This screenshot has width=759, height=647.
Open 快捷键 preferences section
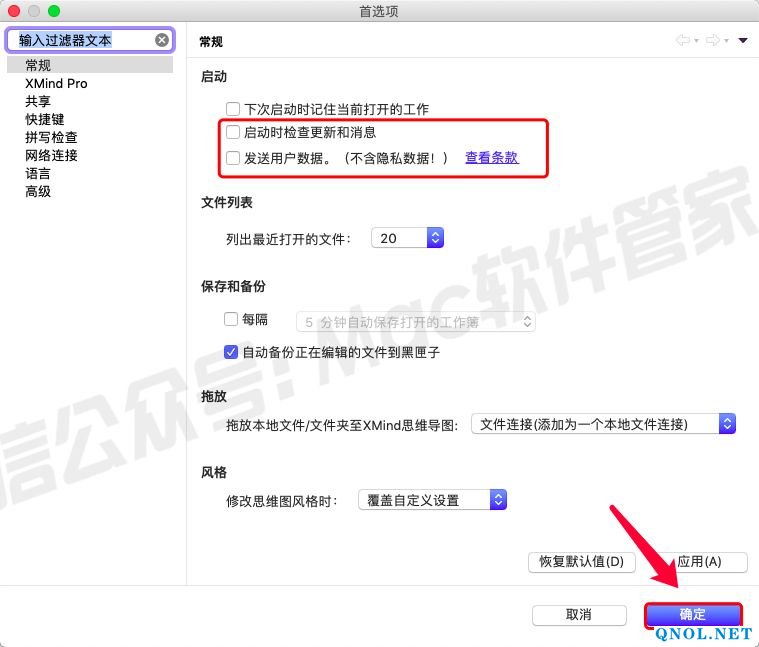[45, 119]
